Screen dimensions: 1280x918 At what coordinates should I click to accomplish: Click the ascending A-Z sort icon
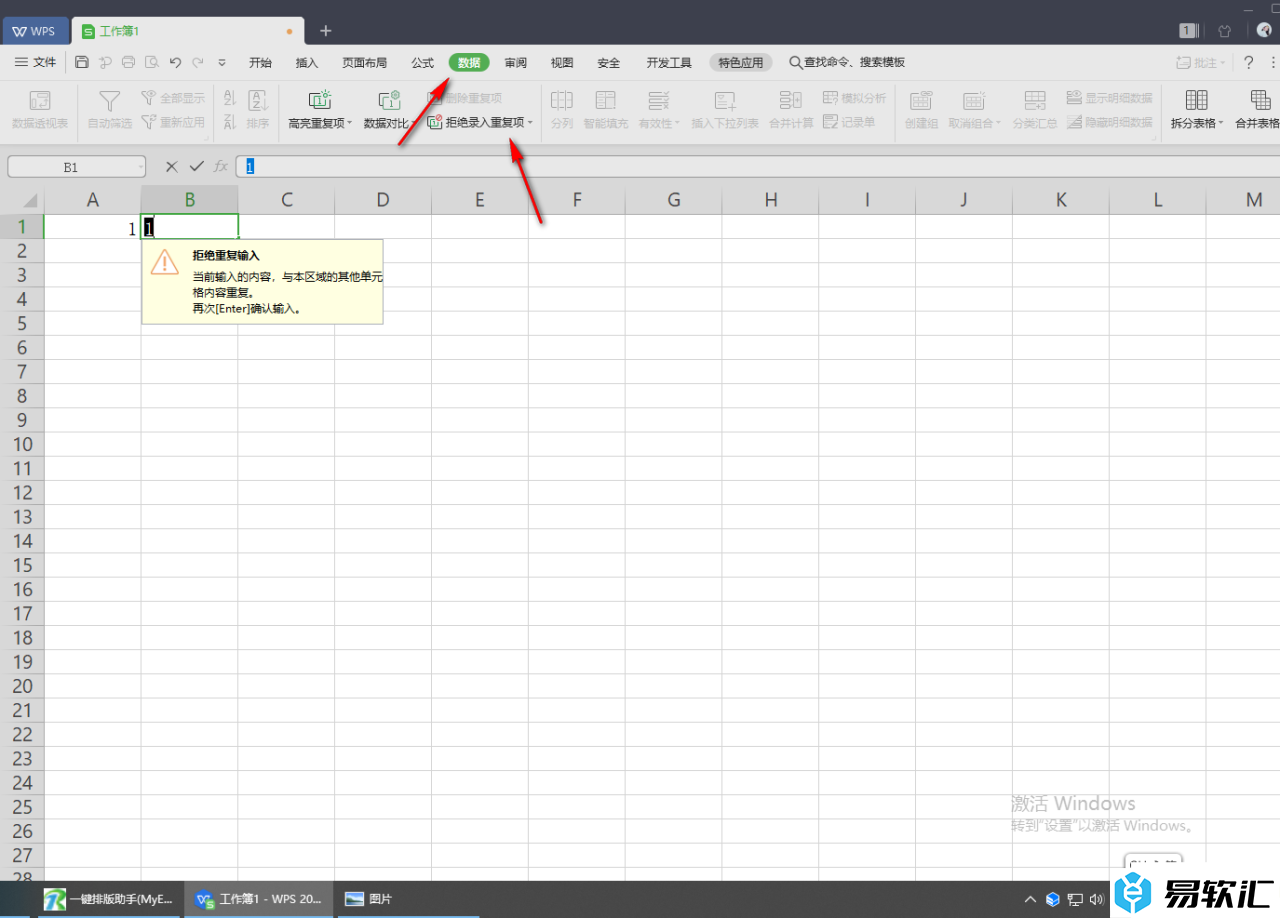click(229, 98)
